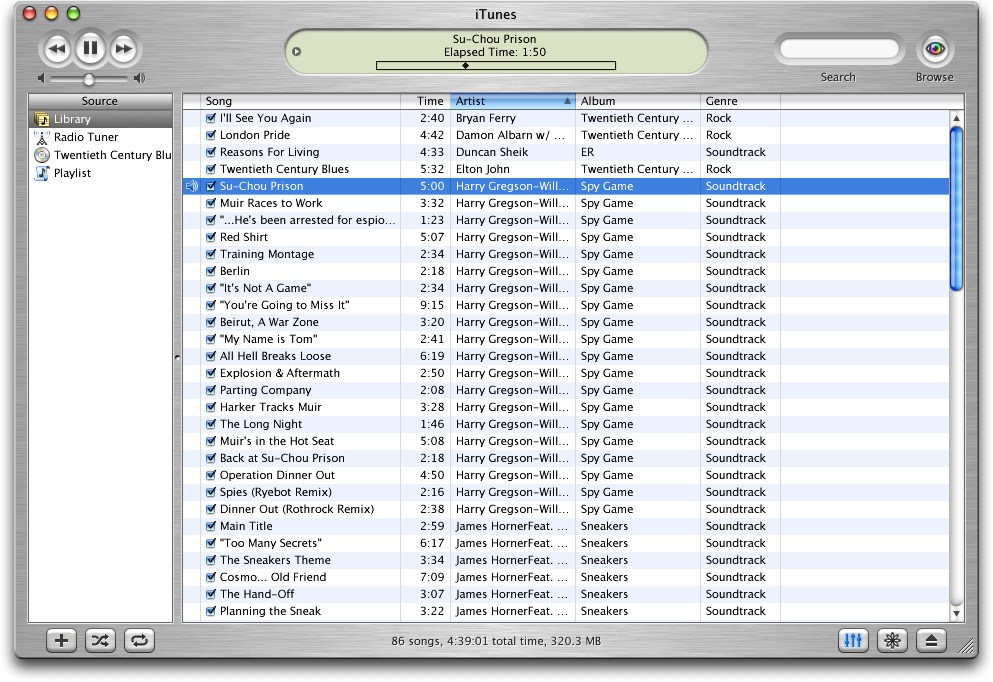Screen dimensions: 993x682
Task: Pause the currently playing song
Action: click(91, 48)
